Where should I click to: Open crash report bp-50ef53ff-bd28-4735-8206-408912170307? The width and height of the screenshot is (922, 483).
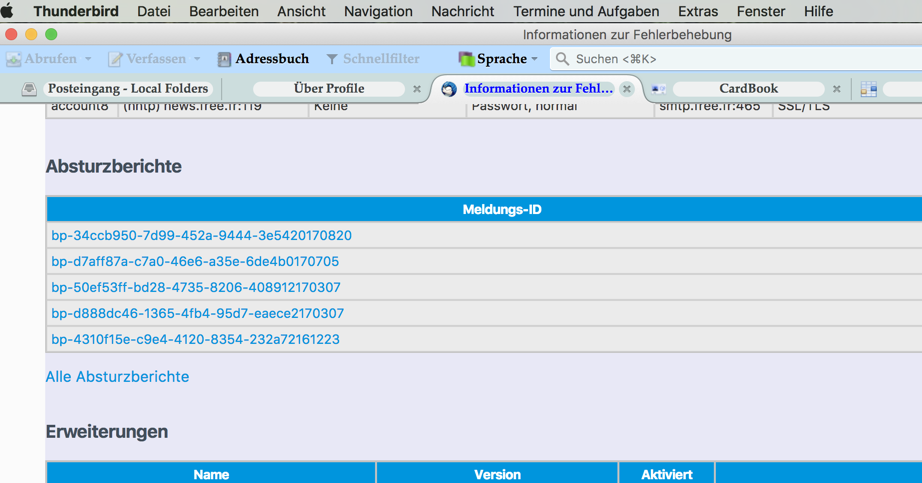click(x=196, y=287)
